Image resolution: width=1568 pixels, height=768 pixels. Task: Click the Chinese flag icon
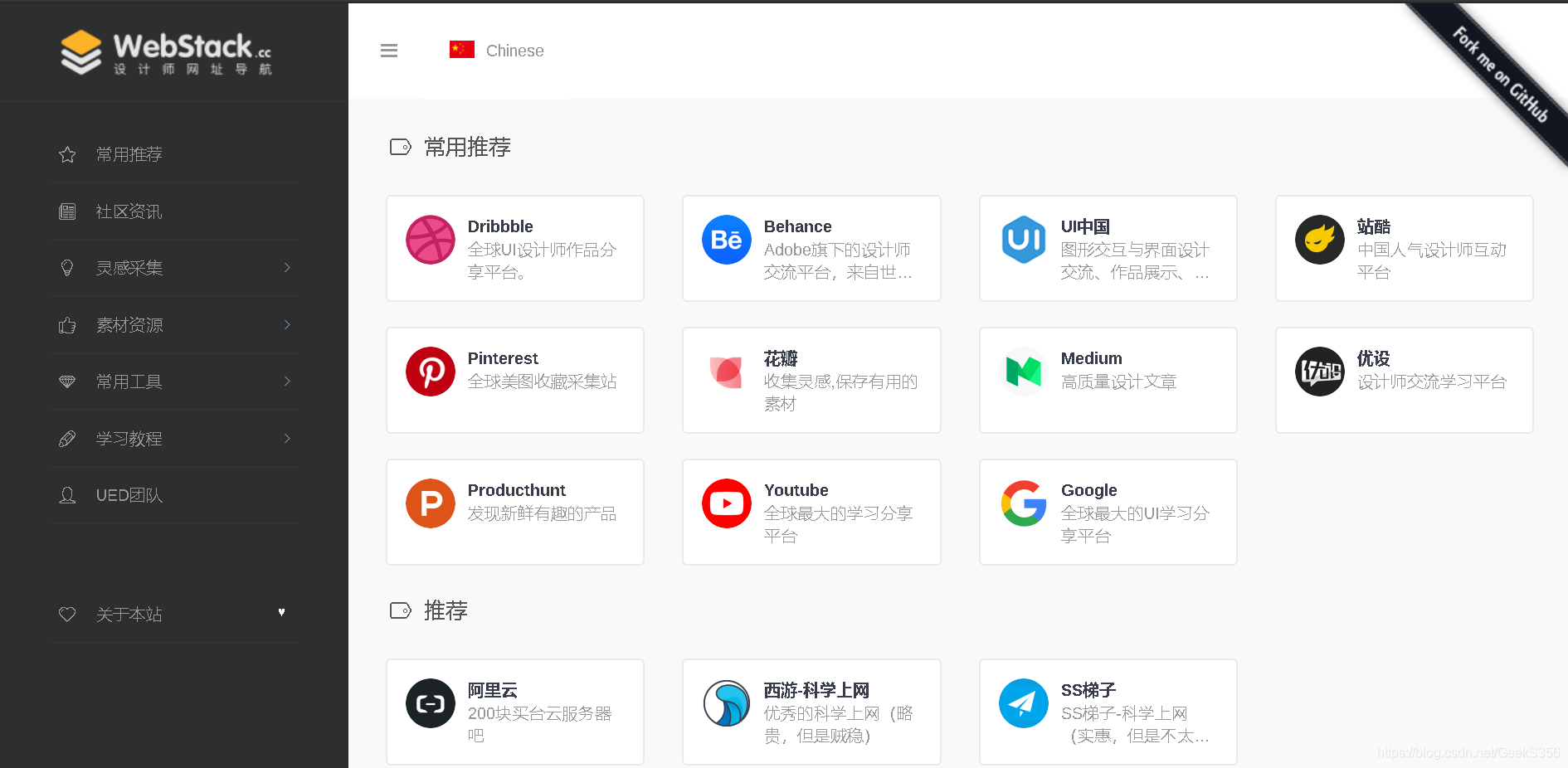click(x=462, y=50)
